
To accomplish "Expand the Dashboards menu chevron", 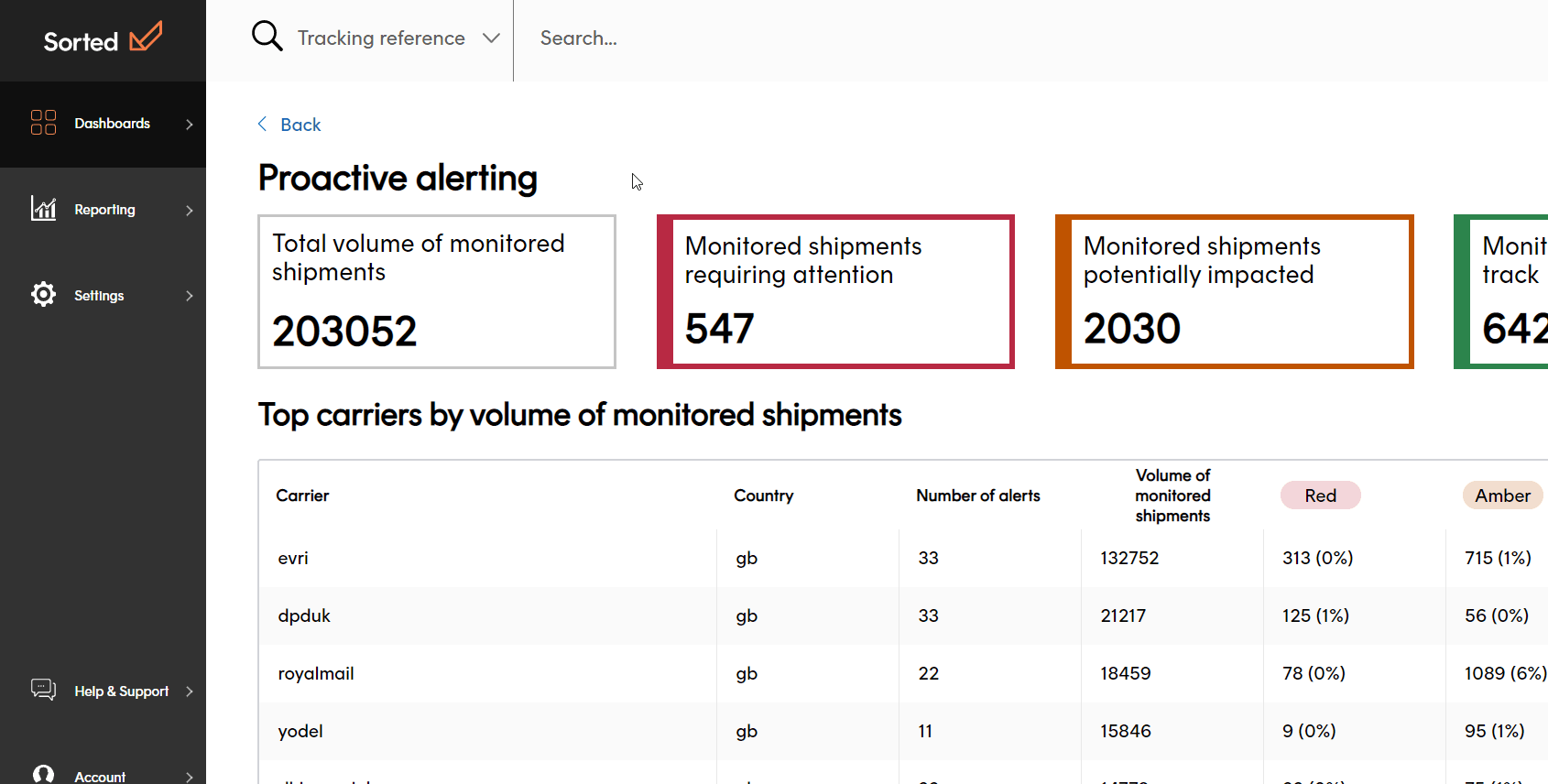I will pos(190,124).
